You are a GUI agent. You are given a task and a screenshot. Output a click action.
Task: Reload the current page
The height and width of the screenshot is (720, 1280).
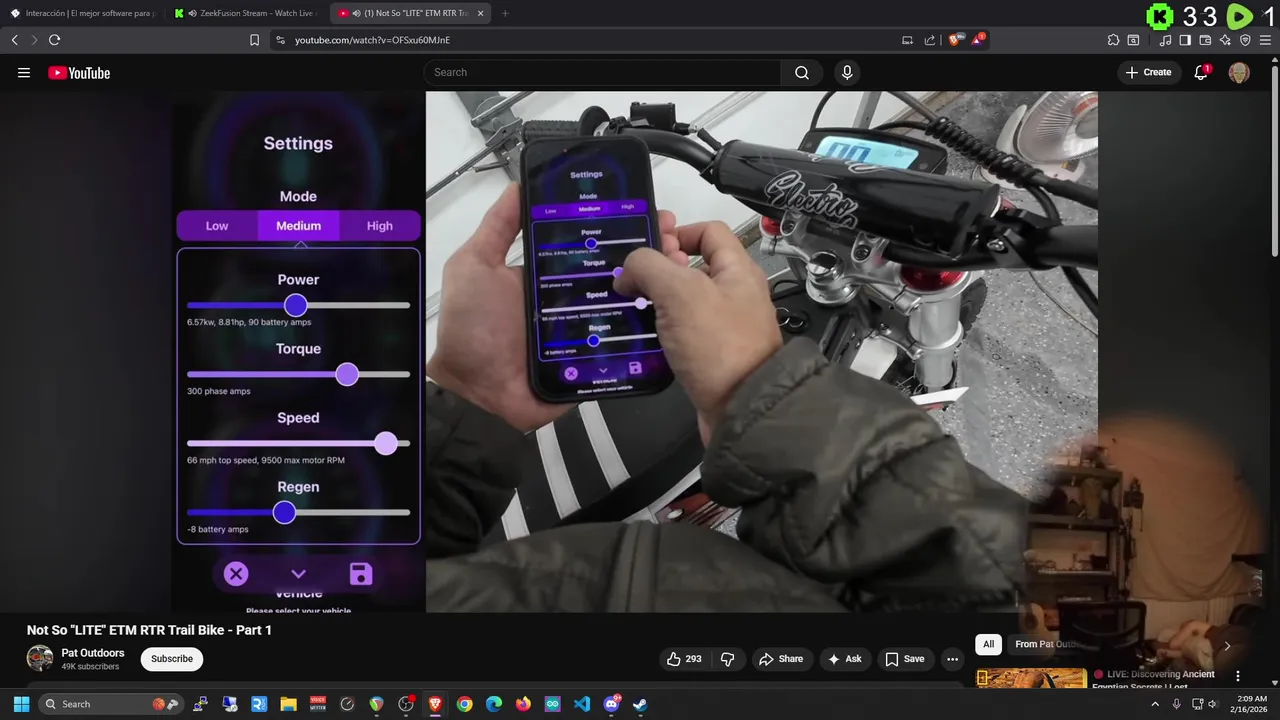point(54,40)
